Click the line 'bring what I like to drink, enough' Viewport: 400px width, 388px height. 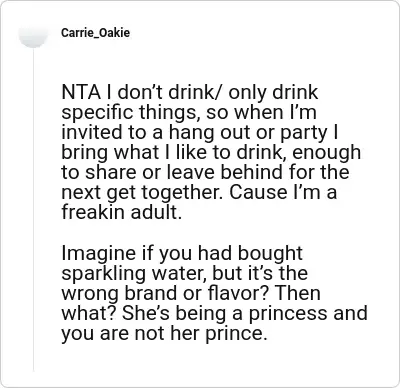click(211, 152)
